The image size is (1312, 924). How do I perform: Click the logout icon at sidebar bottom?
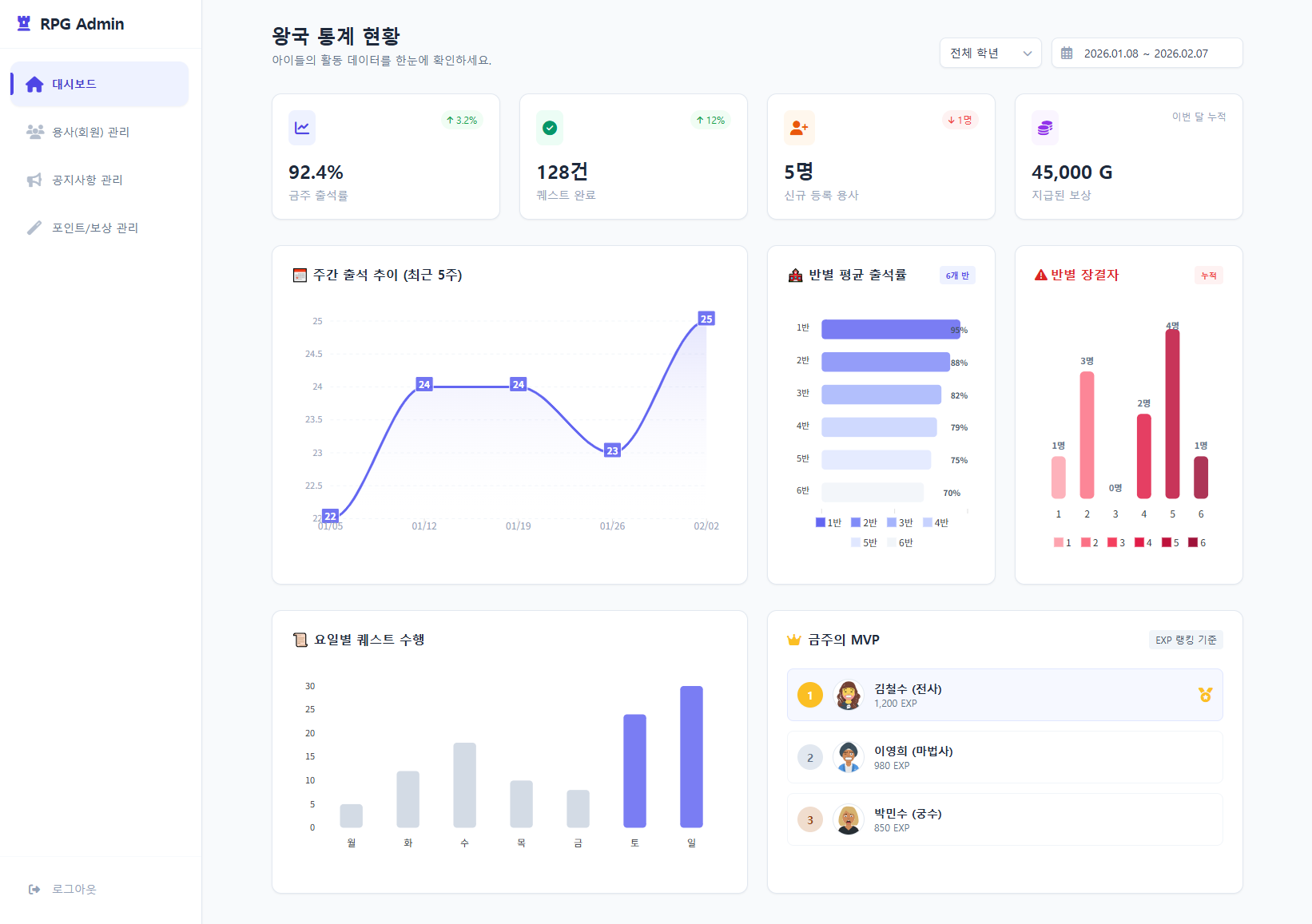(x=34, y=889)
